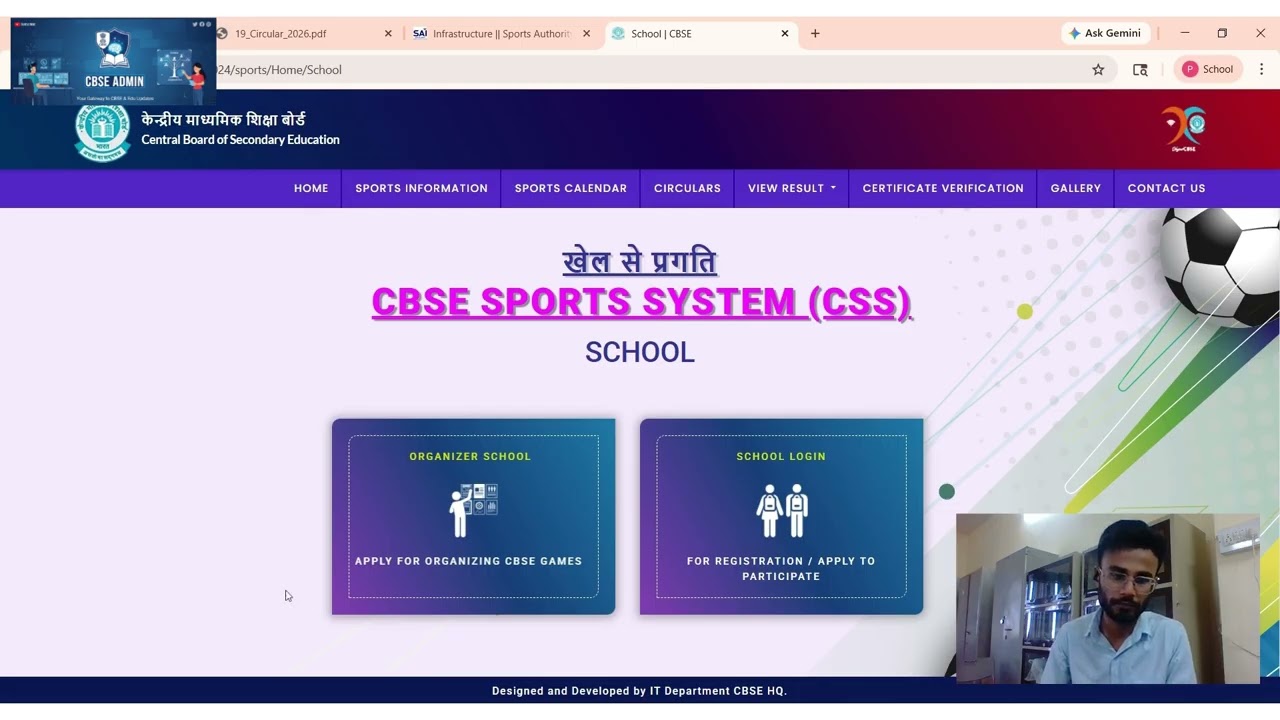Click the CBSE ADMIN overlay thumbnail

(x=113, y=61)
